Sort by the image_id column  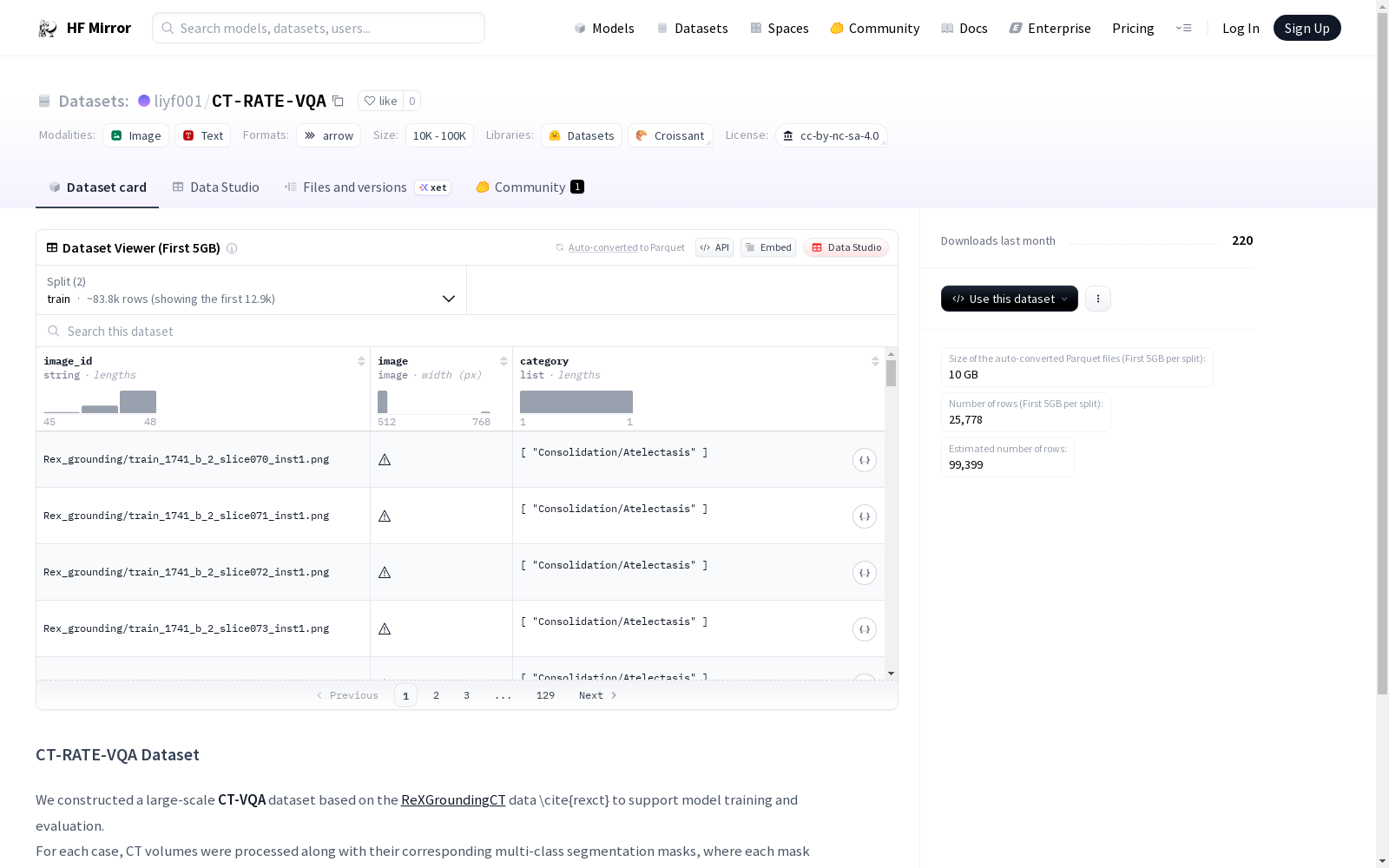(361, 361)
